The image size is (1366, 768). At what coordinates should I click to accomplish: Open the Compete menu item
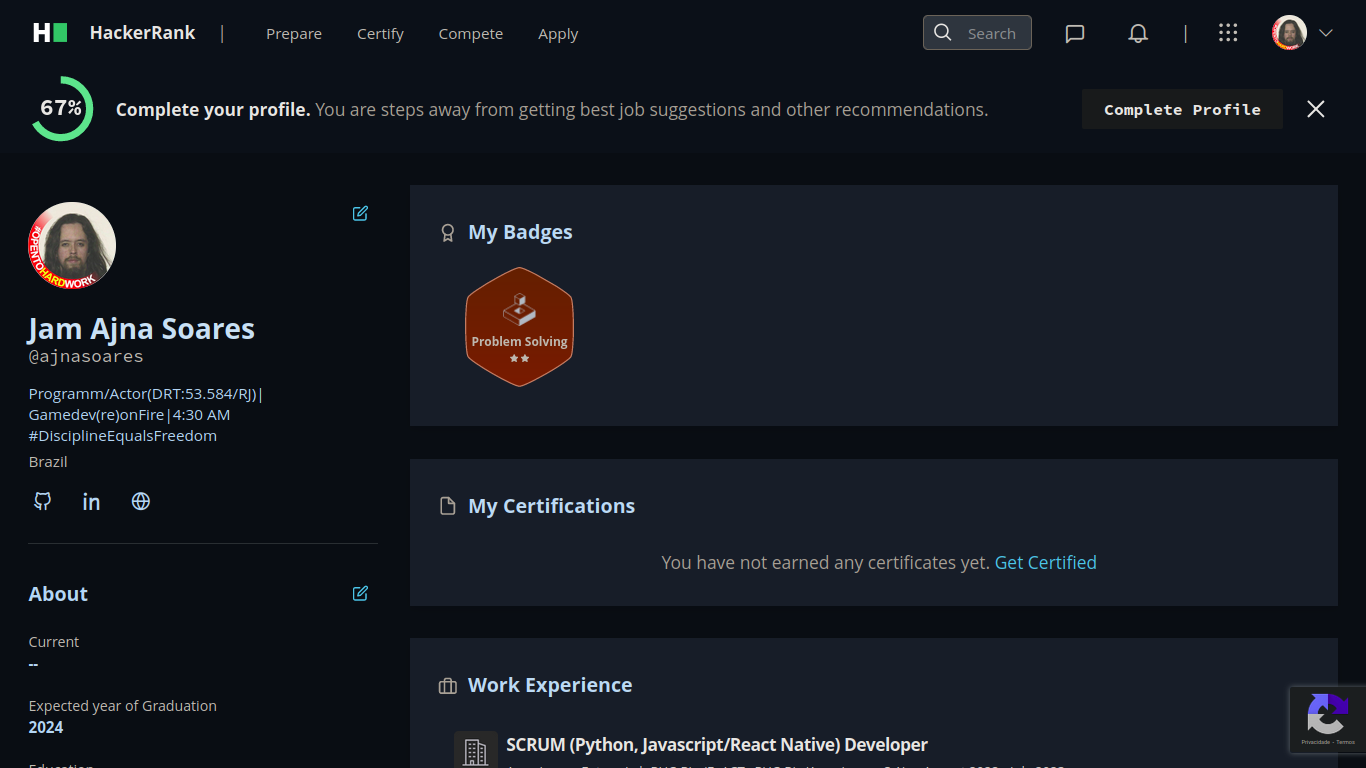(x=470, y=34)
